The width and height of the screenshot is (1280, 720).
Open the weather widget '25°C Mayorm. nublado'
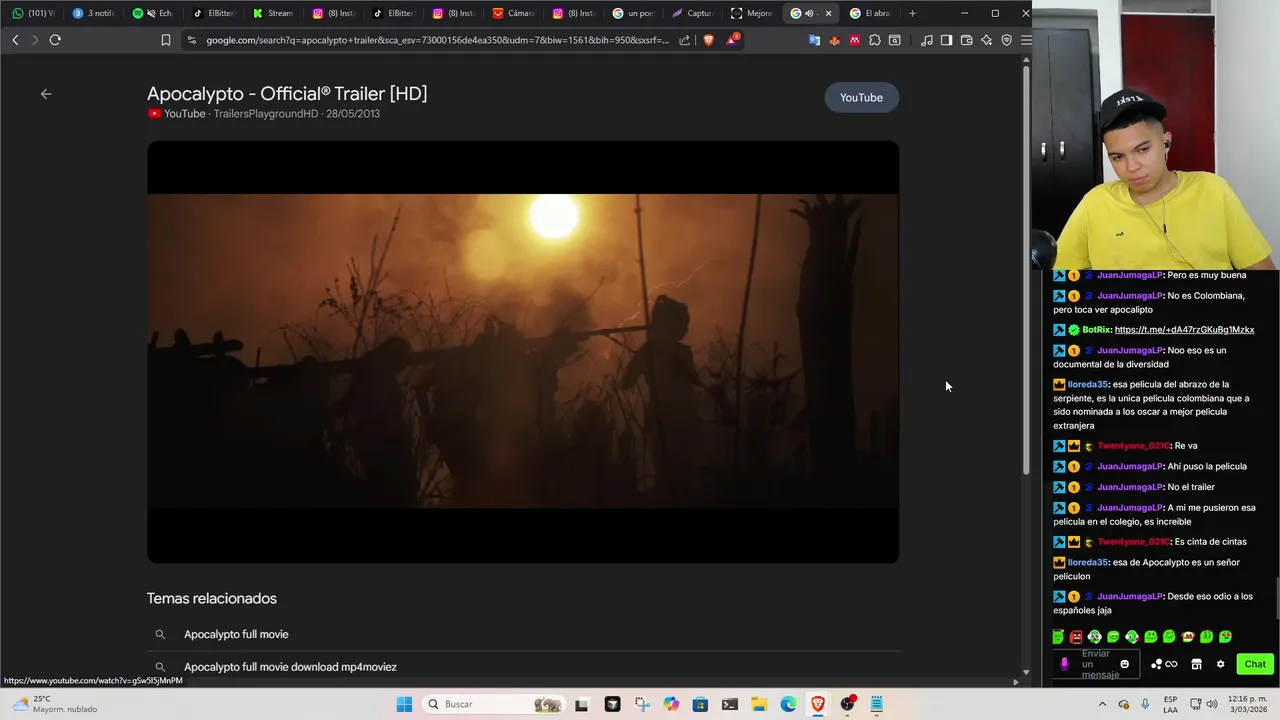55,704
